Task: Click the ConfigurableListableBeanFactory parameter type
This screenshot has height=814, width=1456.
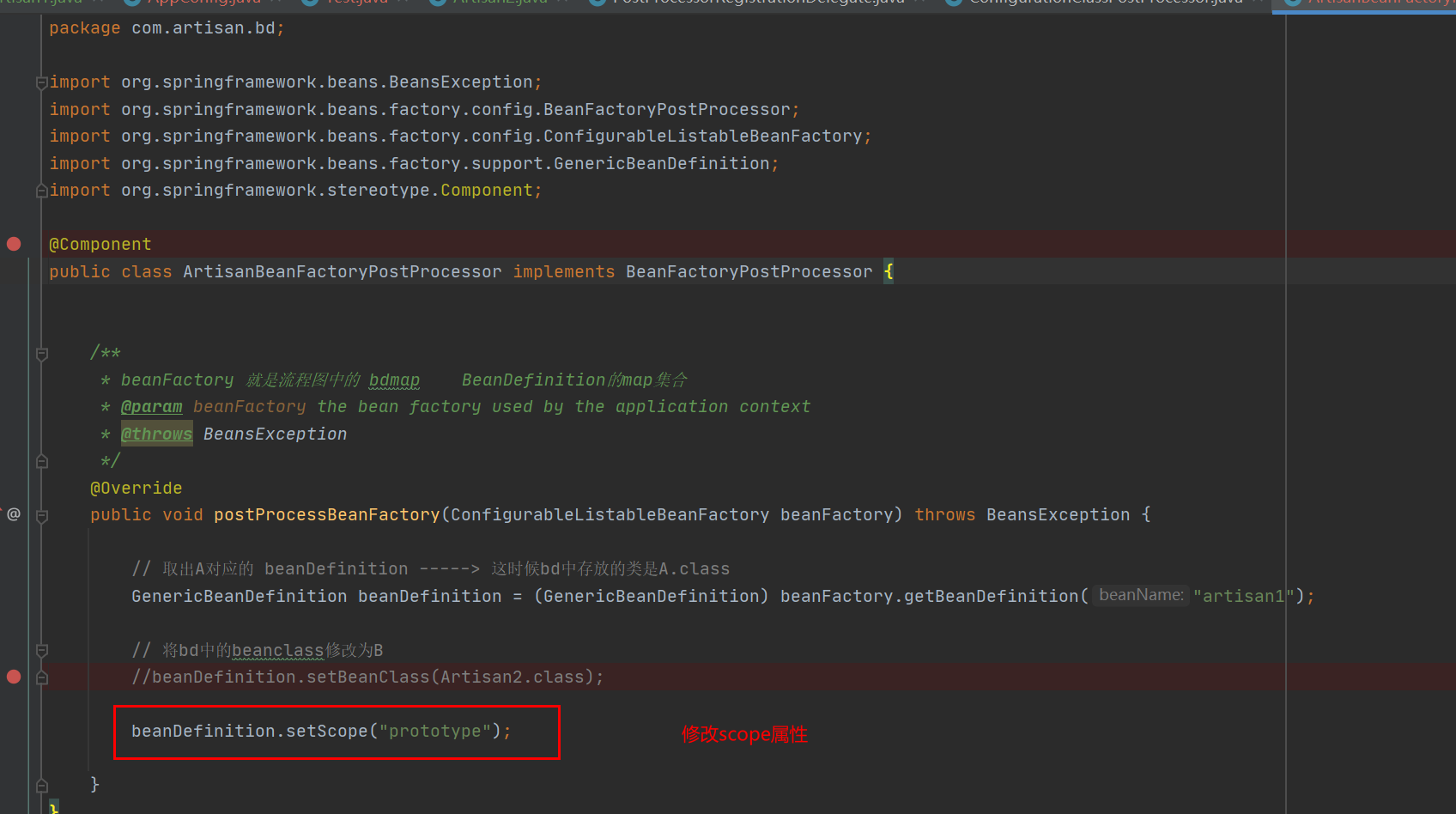Action: coord(610,515)
